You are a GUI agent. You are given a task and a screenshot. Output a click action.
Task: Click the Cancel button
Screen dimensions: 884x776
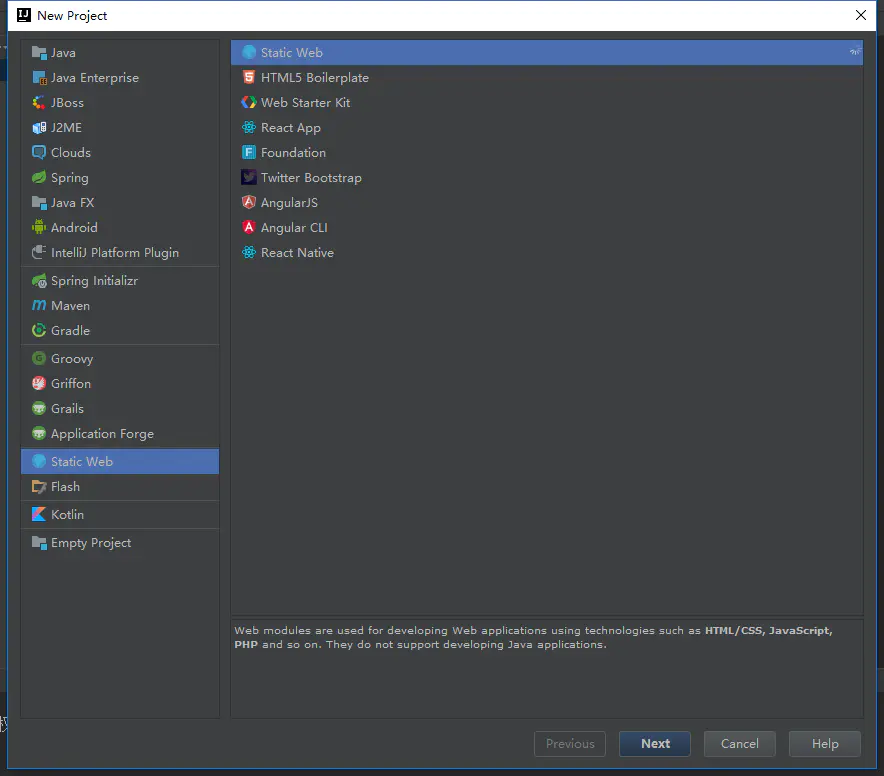[x=740, y=744]
